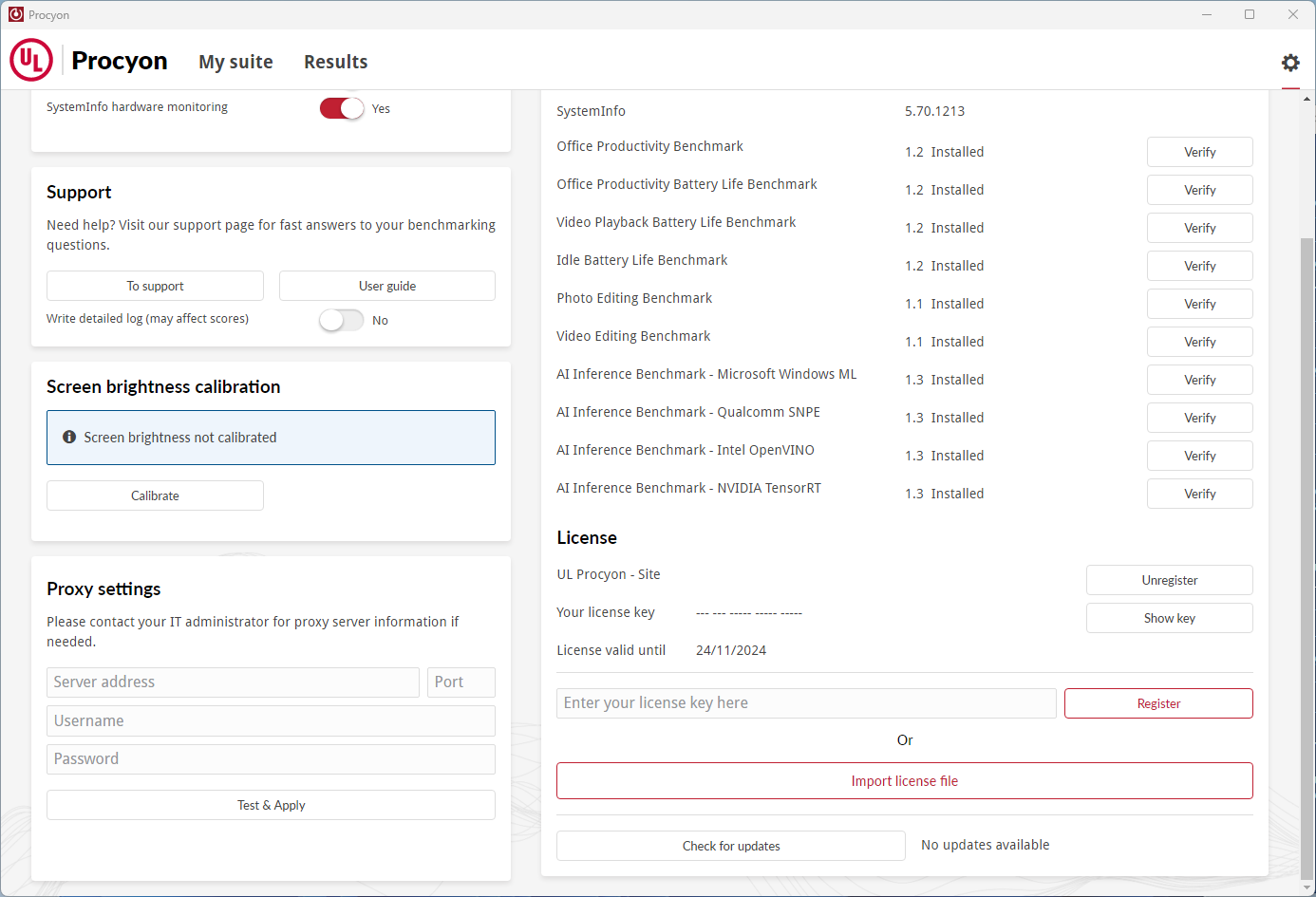Open the To support page
Image resolution: width=1316 pixels, height=897 pixels.
click(x=155, y=286)
